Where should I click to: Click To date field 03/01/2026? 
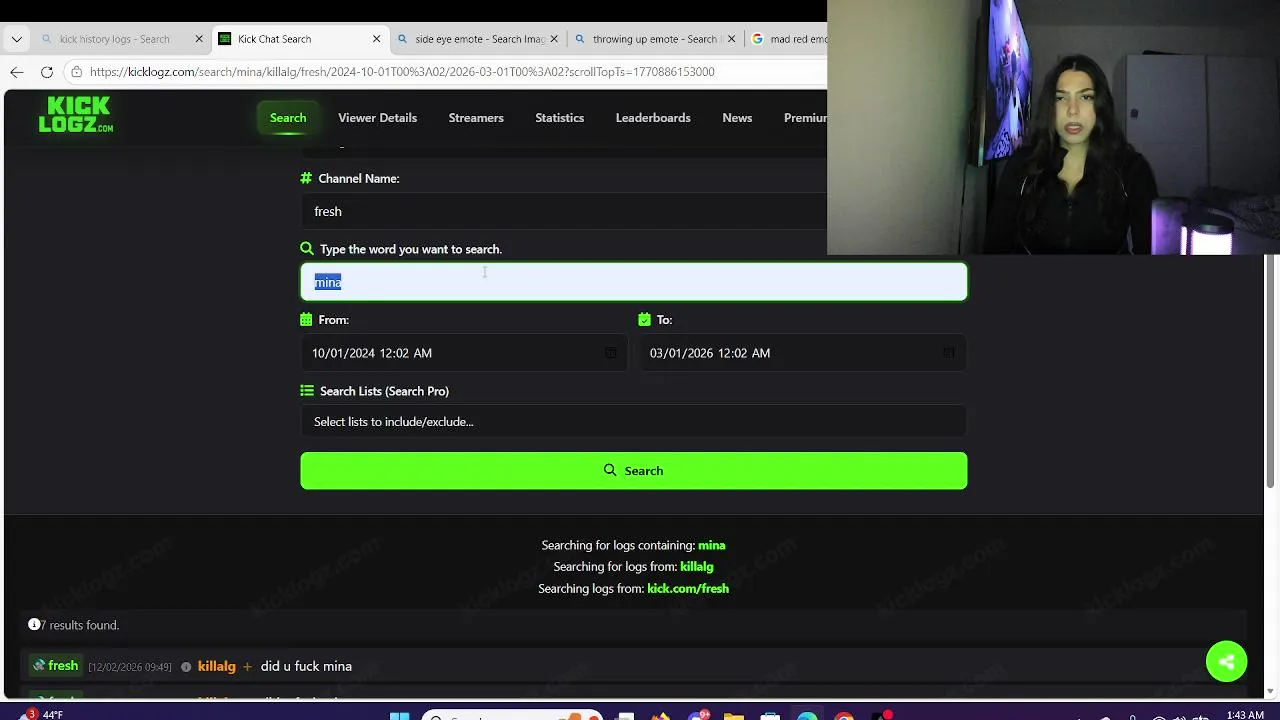(803, 353)
